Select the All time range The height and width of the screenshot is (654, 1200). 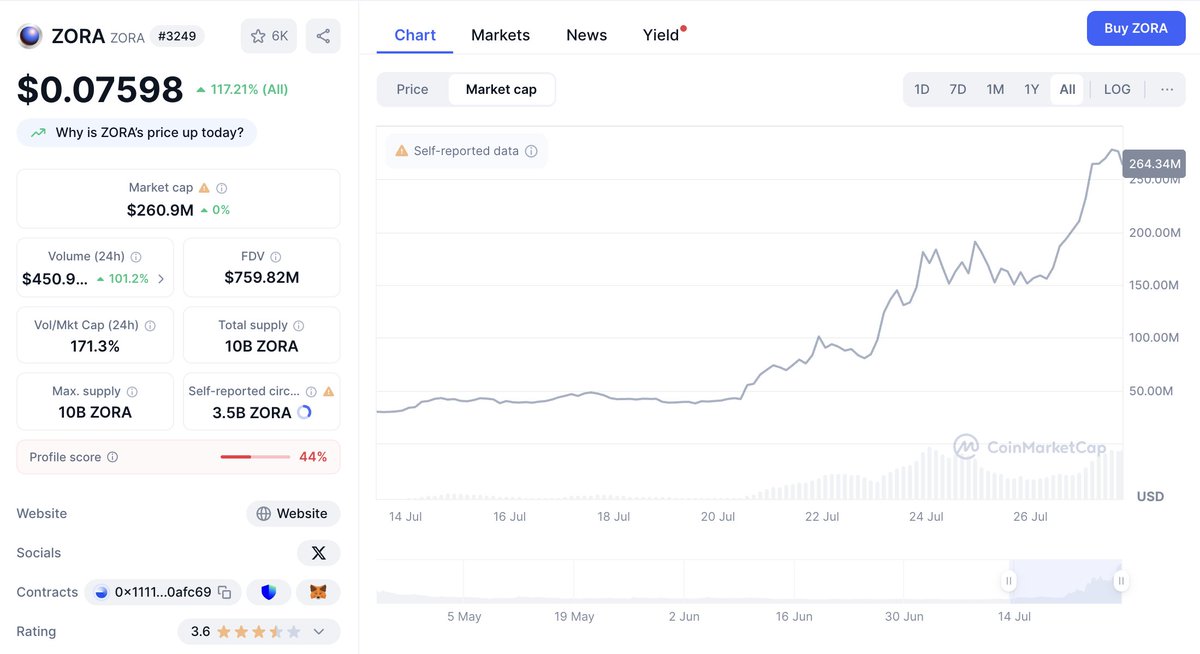(x=1067, y=89)
